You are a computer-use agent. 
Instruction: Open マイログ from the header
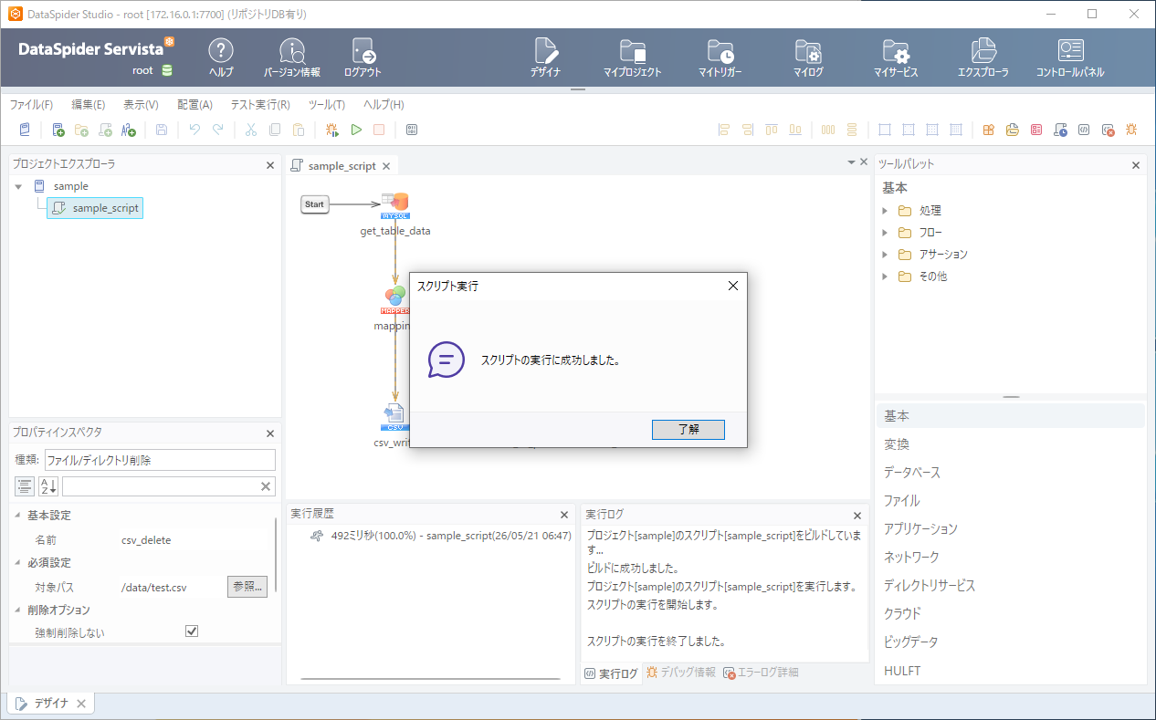coord(808,57)
